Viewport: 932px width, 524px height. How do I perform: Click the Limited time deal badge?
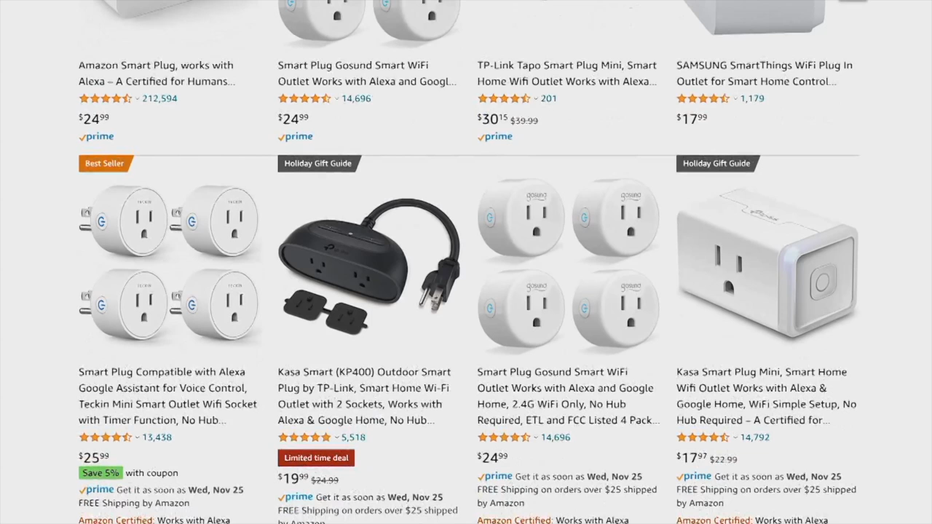click(316, 458)
